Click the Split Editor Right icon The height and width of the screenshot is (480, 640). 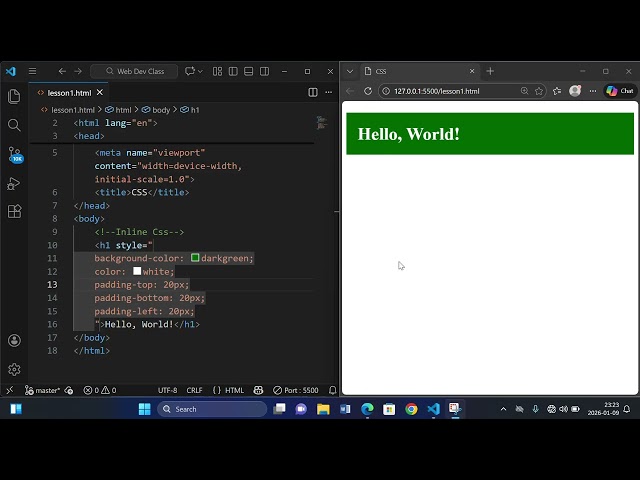[x=313, y=93]
